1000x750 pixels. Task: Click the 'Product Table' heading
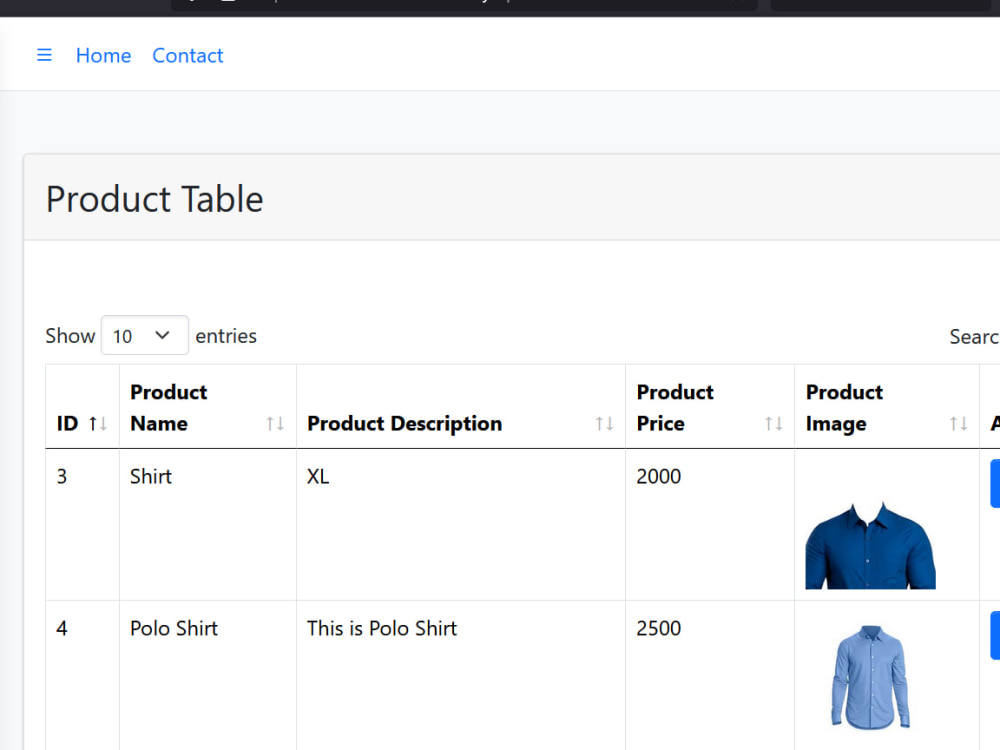pyautogui.click(x=154, y=199)
